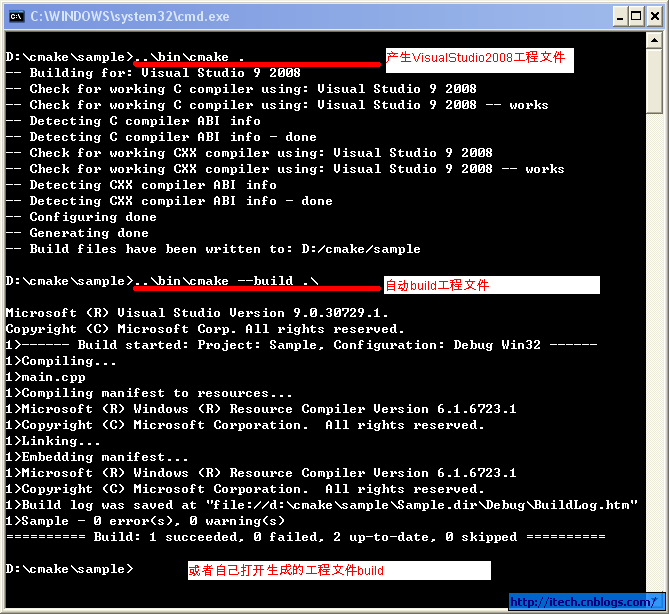Click the "Build log was saved at" line
669x614 pixels.
point(322,505)
